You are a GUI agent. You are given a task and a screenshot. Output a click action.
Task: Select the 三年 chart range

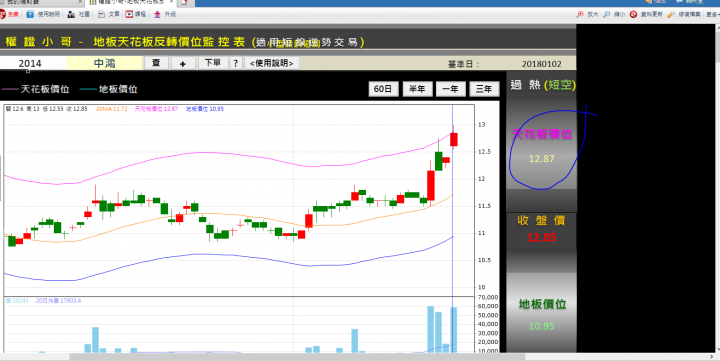[x=484, y=89]
